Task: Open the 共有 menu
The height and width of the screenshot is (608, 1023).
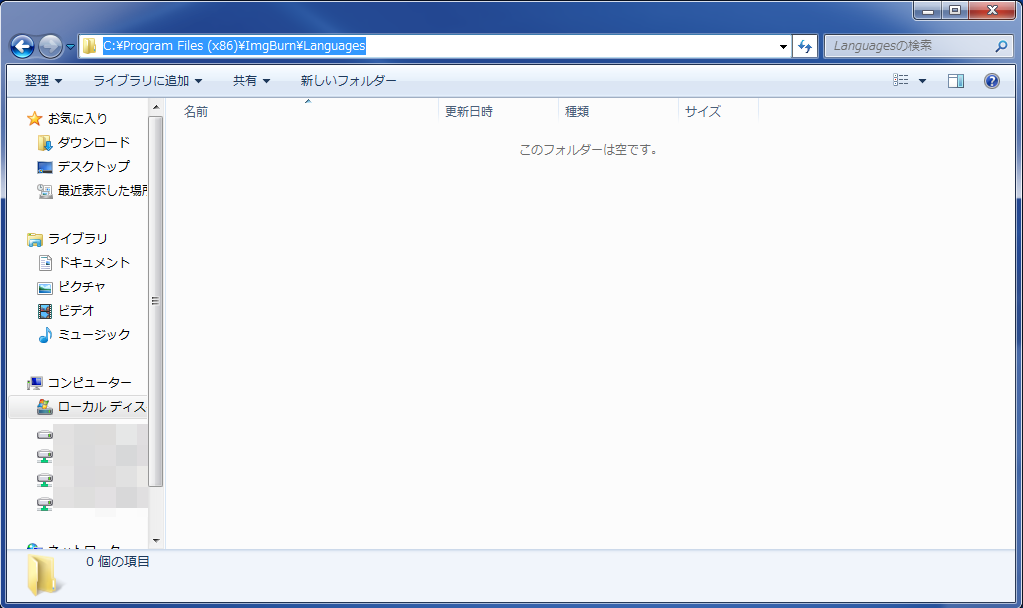Action: tap(251, 80)
